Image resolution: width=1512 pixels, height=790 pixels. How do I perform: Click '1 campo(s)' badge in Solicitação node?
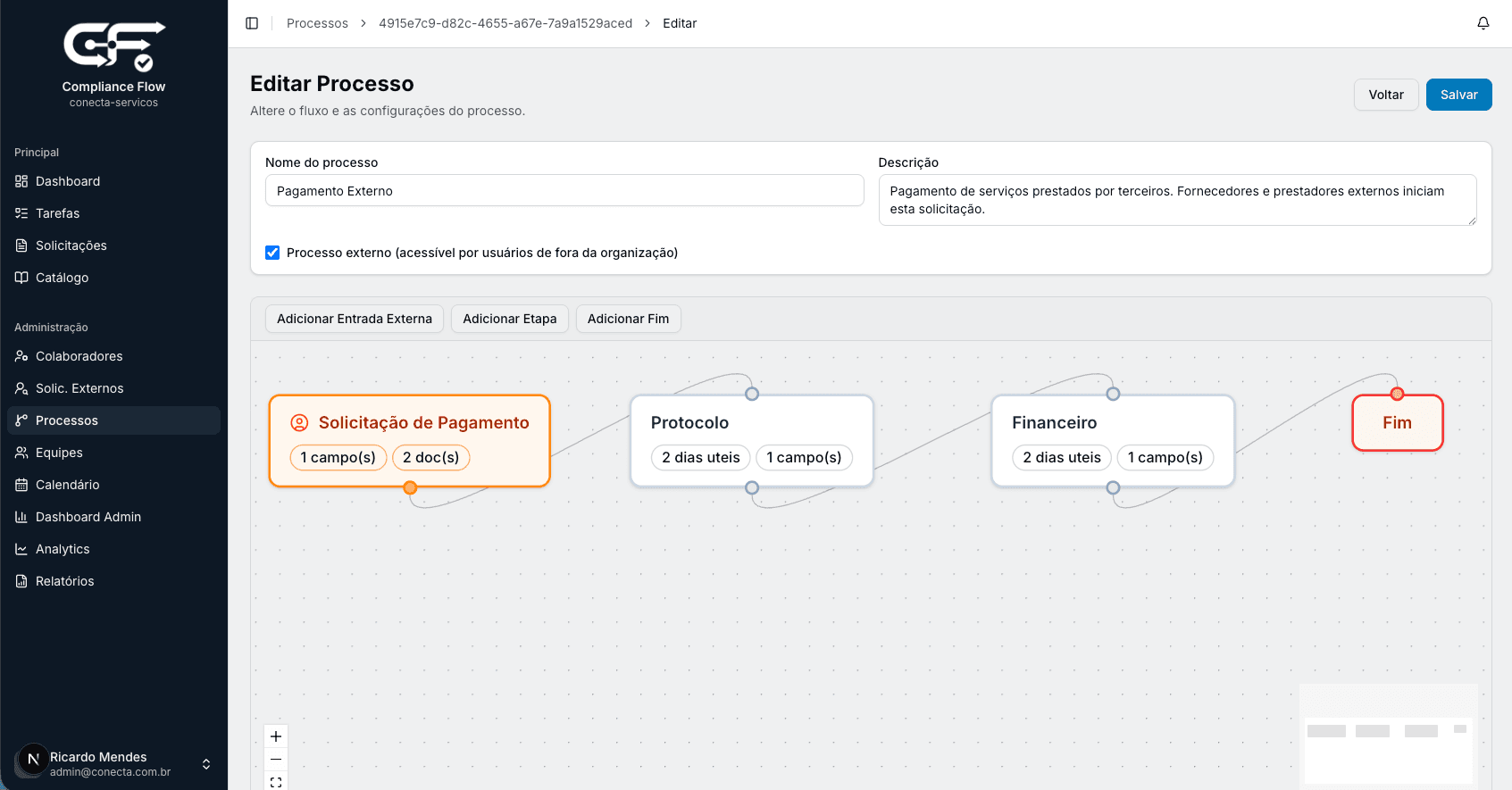click(338, 457)
